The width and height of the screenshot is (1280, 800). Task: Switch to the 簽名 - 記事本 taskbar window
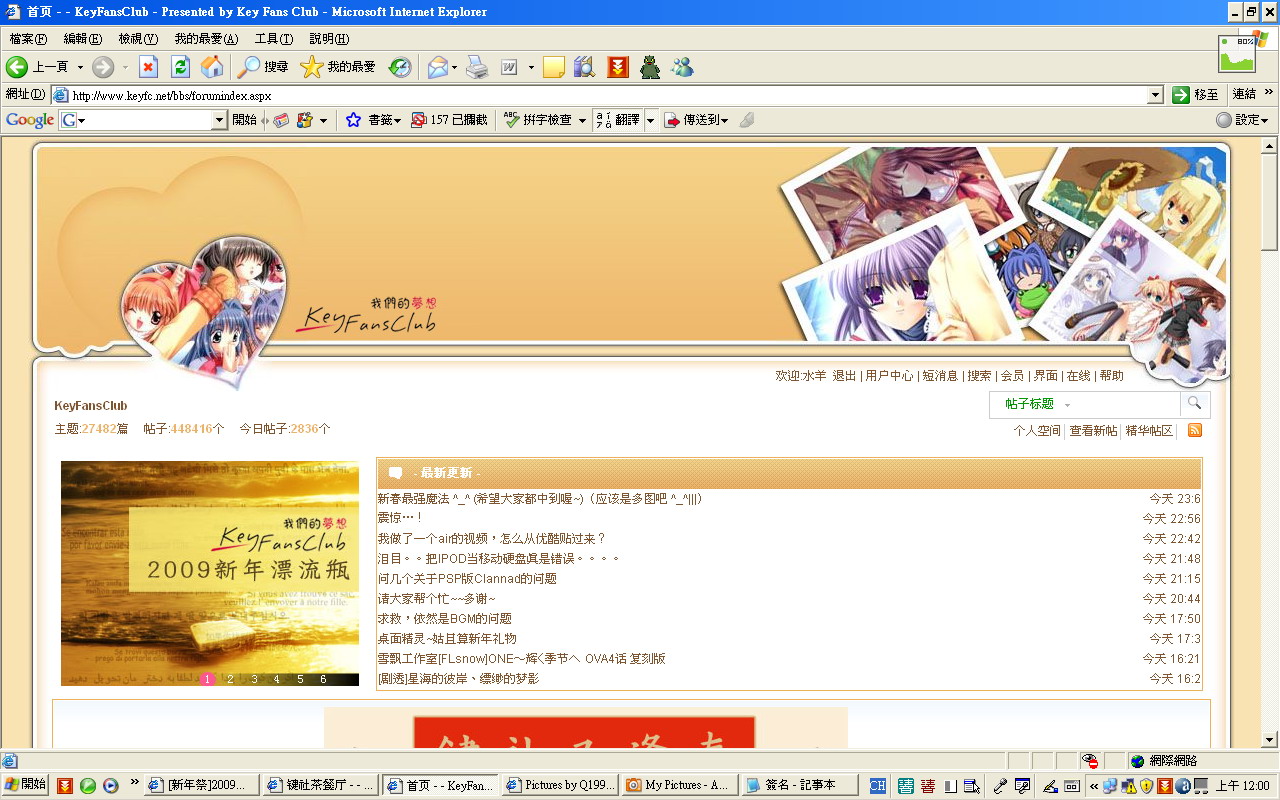pyautogui.click(x=802, y=785)
